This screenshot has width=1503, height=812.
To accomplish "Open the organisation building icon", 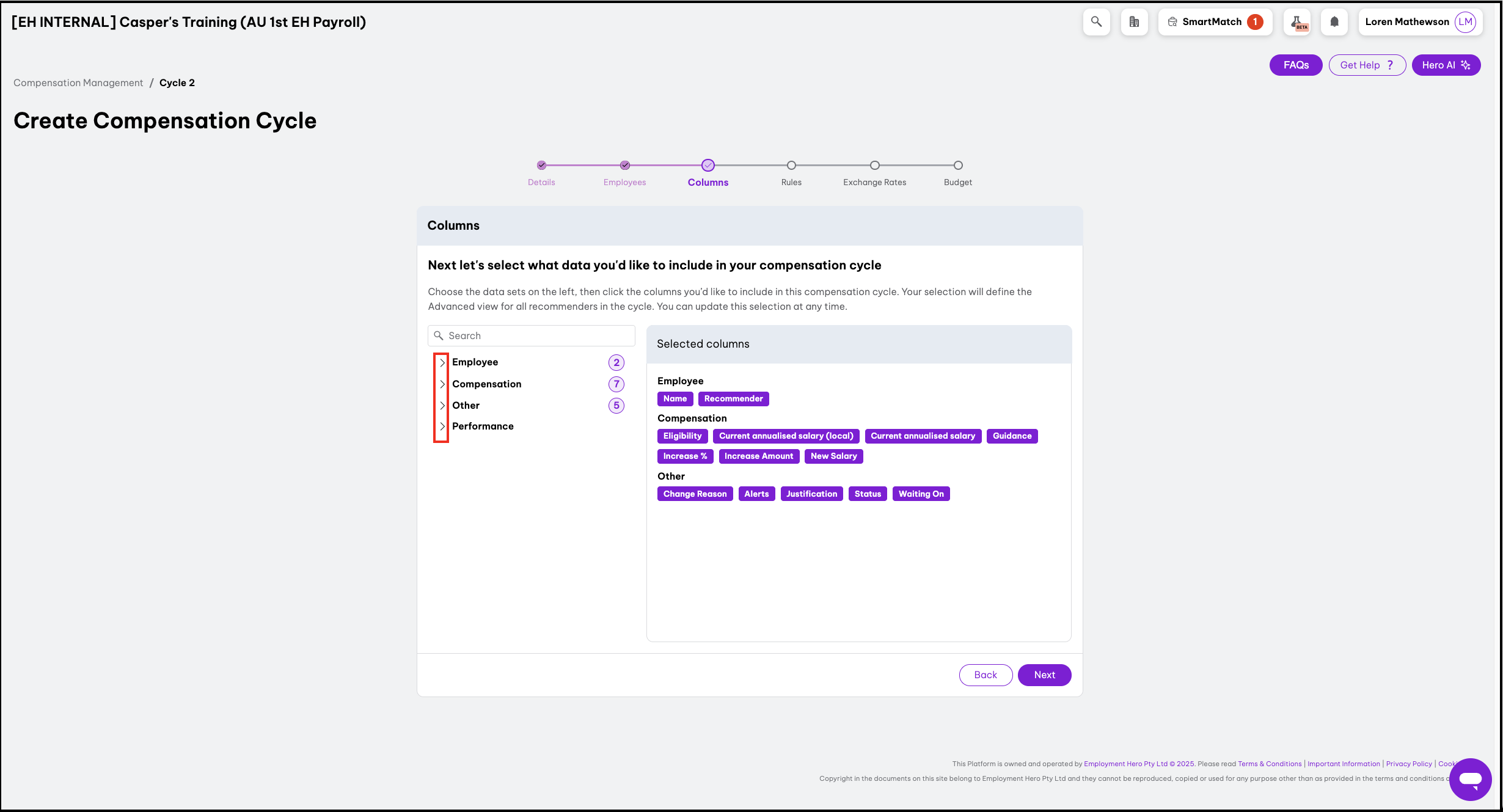I will point(1134,22).
